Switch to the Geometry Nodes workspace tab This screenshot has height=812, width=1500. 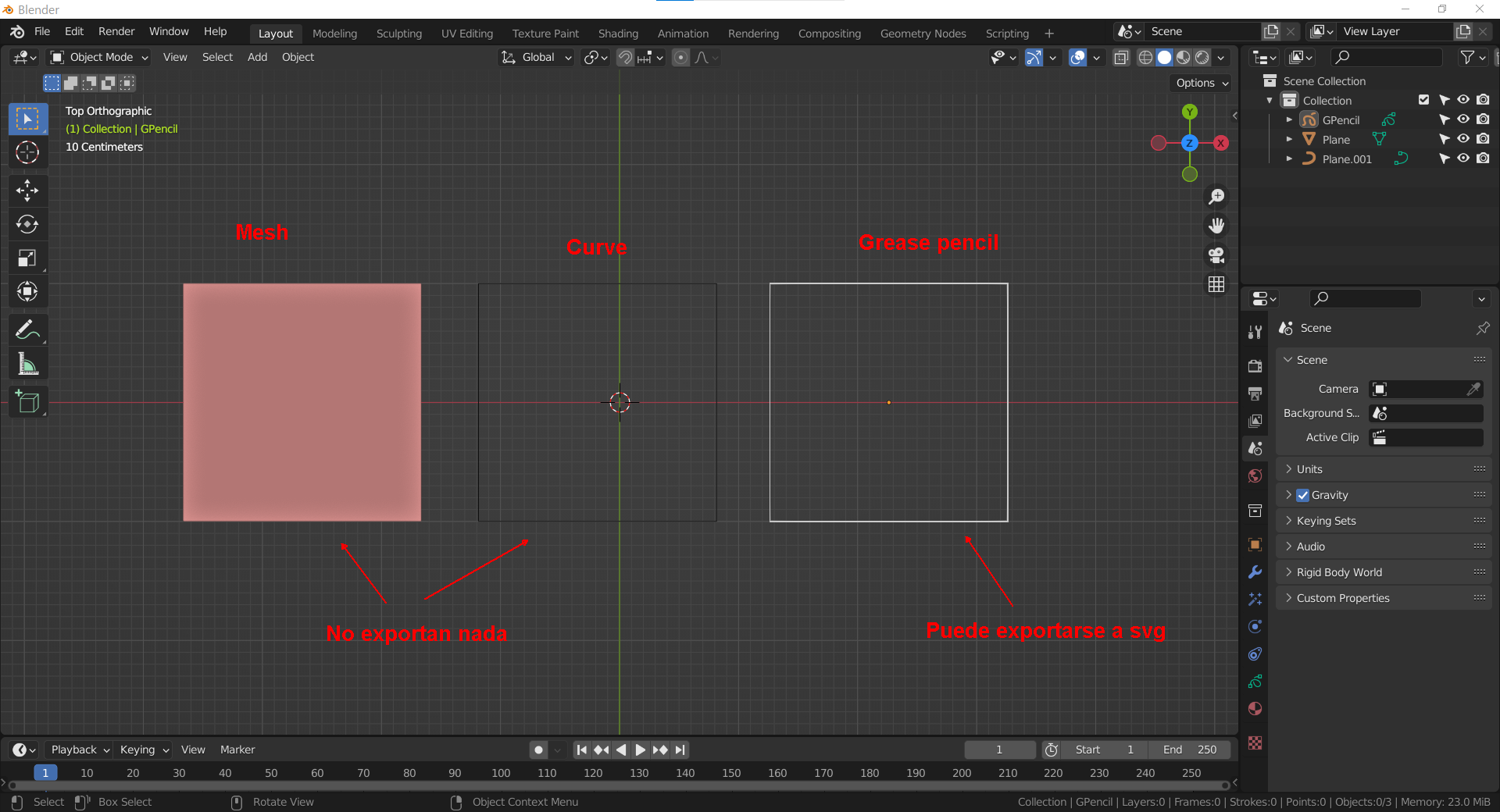point(923,34)
